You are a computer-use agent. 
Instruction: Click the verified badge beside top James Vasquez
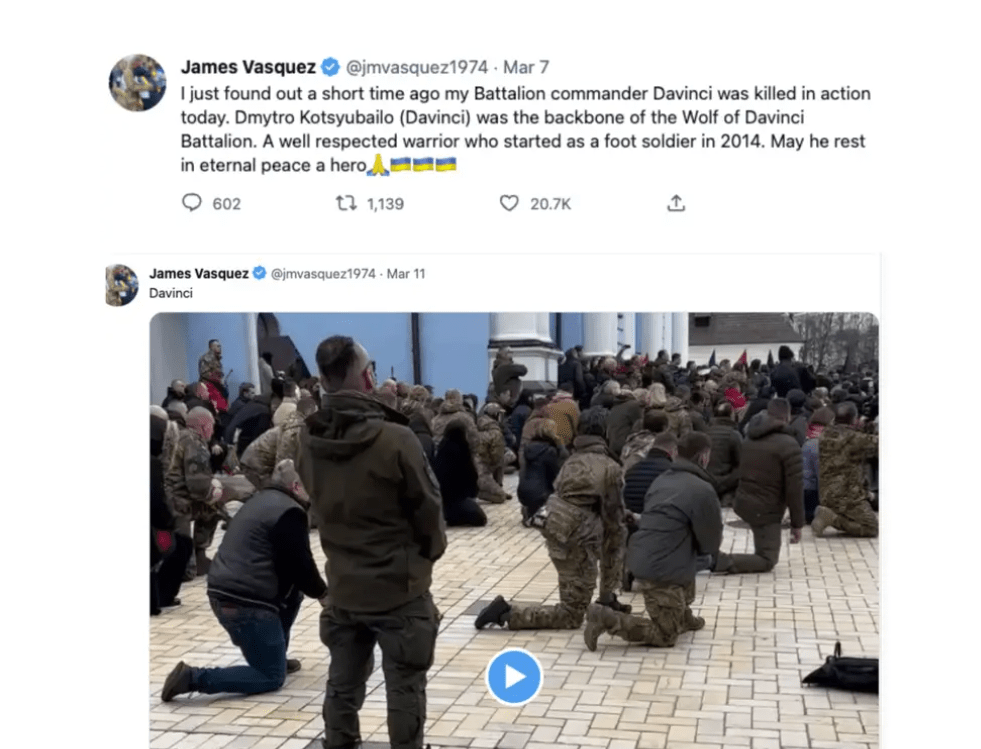[330, 67]
